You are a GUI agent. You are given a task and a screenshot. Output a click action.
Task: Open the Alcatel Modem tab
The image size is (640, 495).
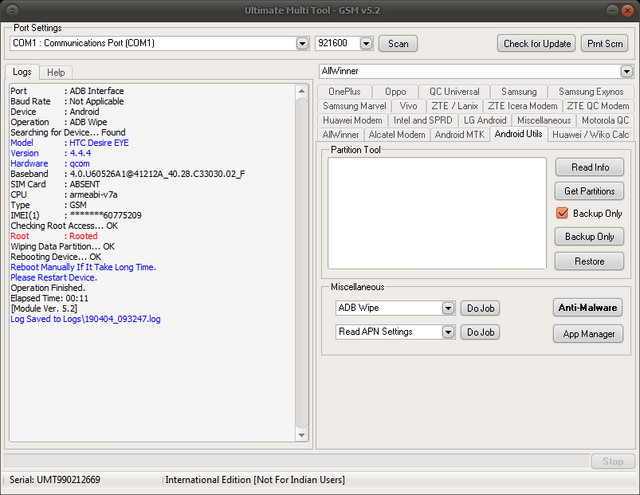tap(397, 135)
